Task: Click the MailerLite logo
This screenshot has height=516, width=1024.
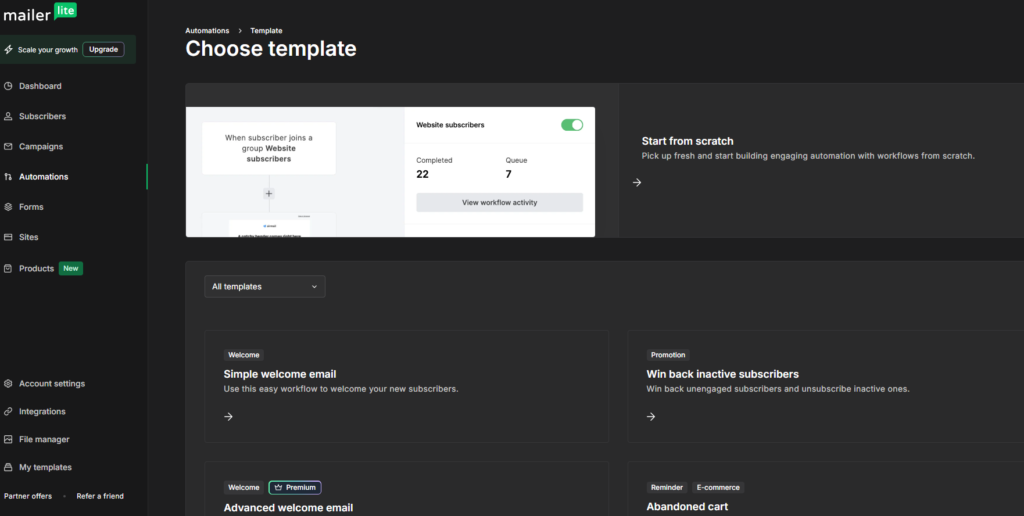Action: (40, 12)
